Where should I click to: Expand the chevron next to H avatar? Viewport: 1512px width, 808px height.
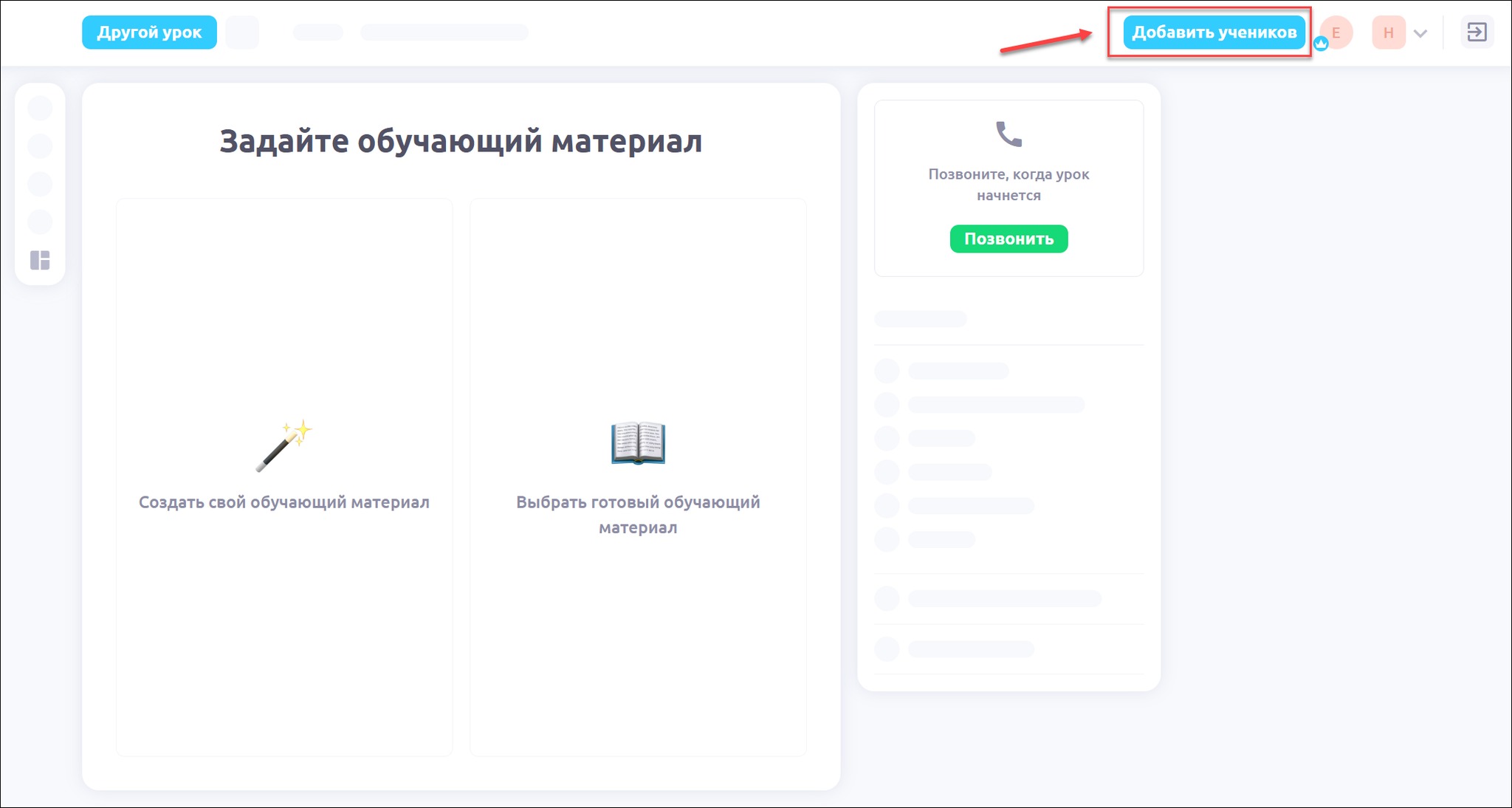pyautogui.click(x=1420, y=33)
